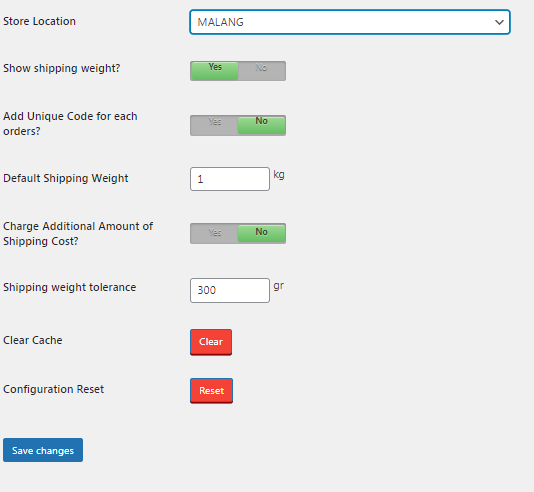
Task: Select No for Show shipping weight
Action: (x=262, y=70)
